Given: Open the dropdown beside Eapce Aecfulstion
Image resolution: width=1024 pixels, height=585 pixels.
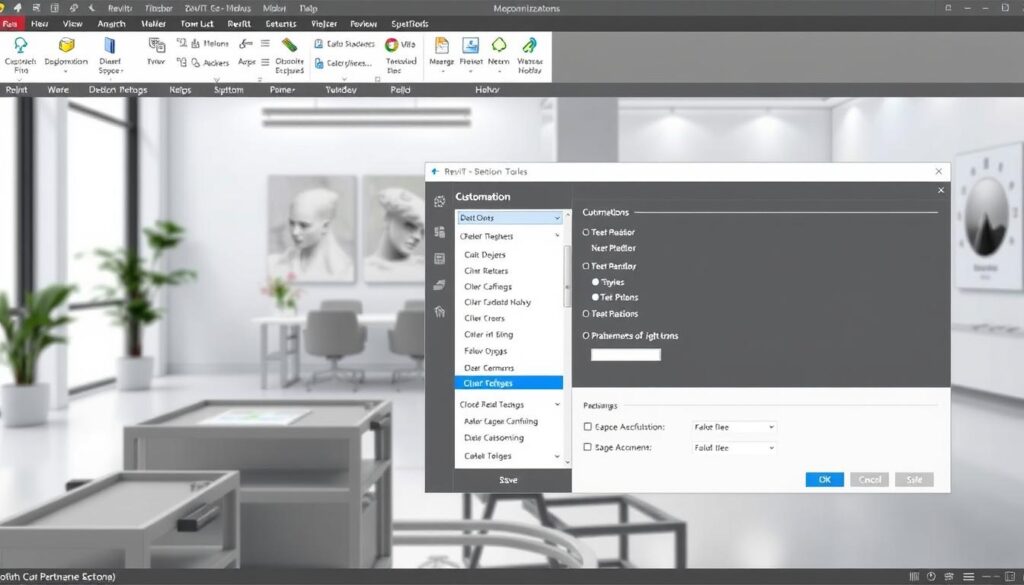Looking at the screenshot, I should coord(734,427).
